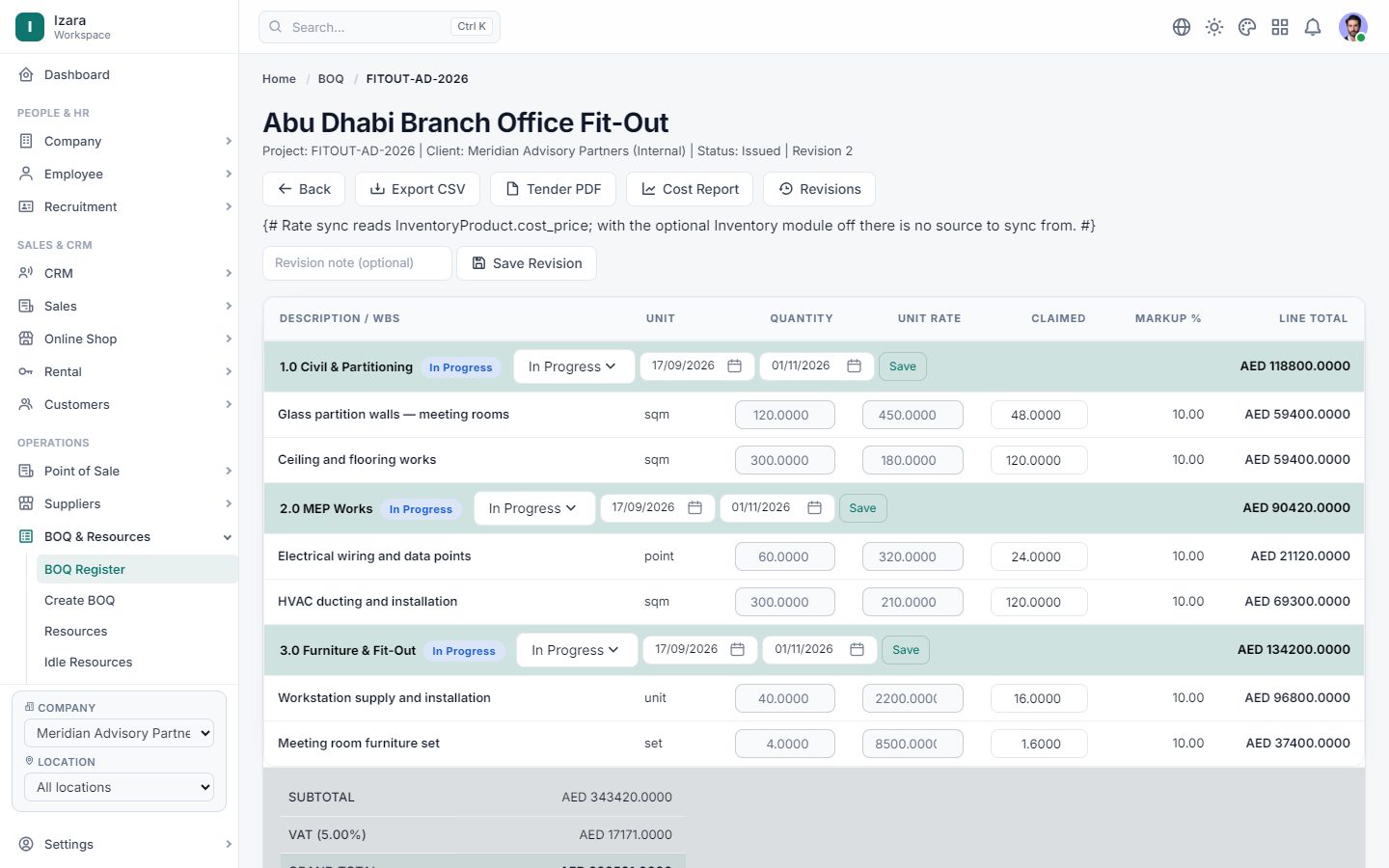Open Furniture & Fit-Out status dropdown
The width and height of the screenshot is (1389, 868).
(x=577, y=650)
